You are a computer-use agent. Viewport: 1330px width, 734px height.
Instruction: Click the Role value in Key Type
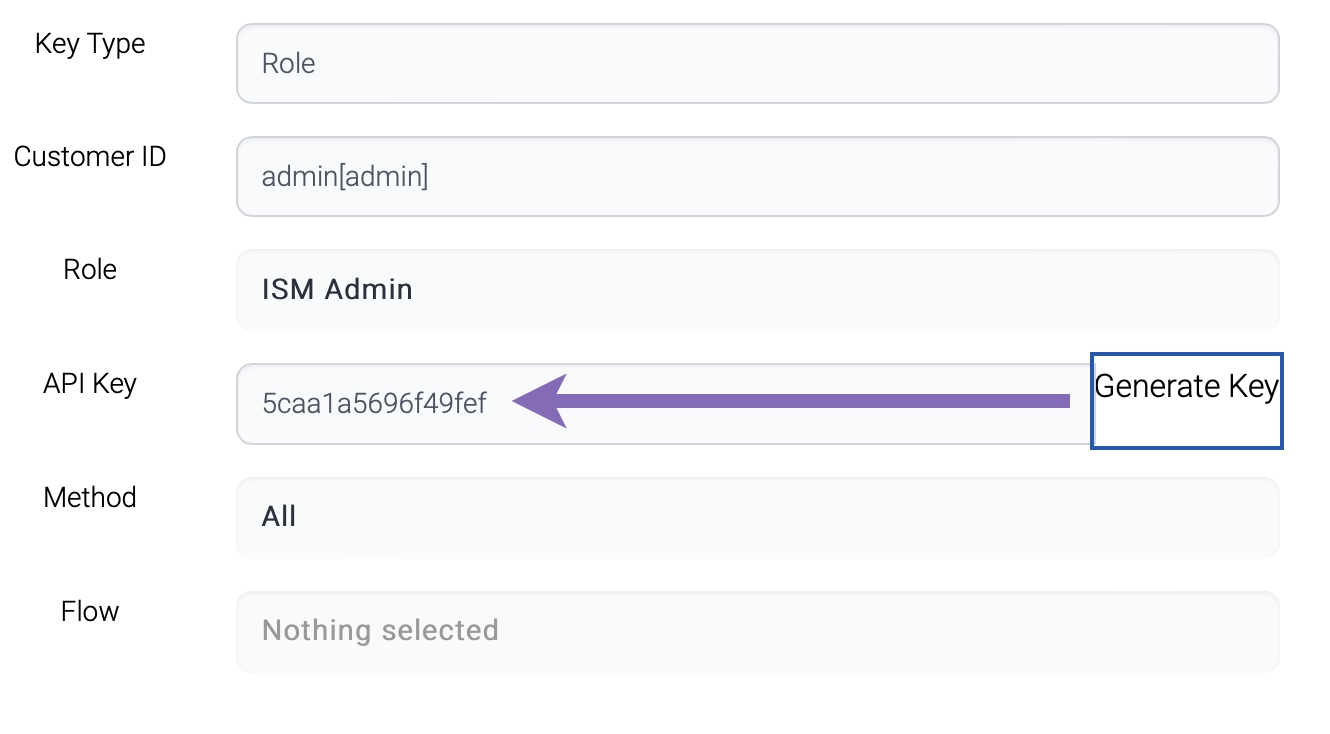288,64
